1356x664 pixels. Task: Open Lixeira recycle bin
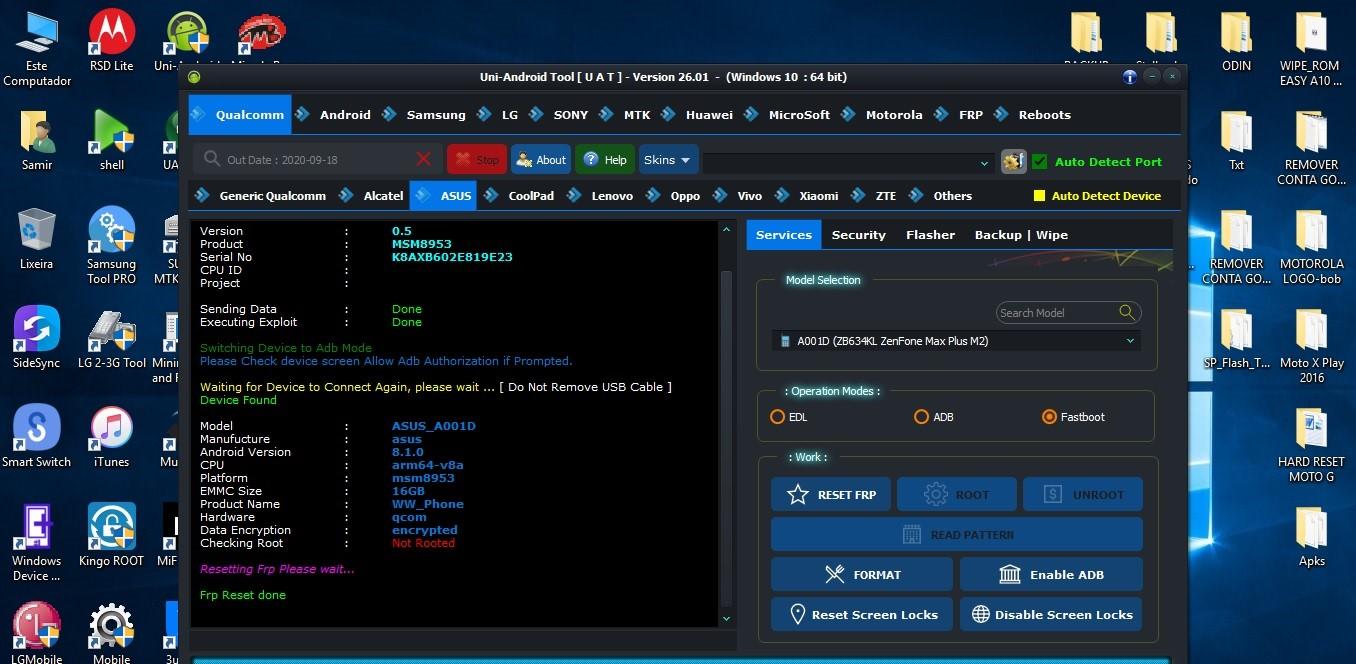tap(37, 239)
